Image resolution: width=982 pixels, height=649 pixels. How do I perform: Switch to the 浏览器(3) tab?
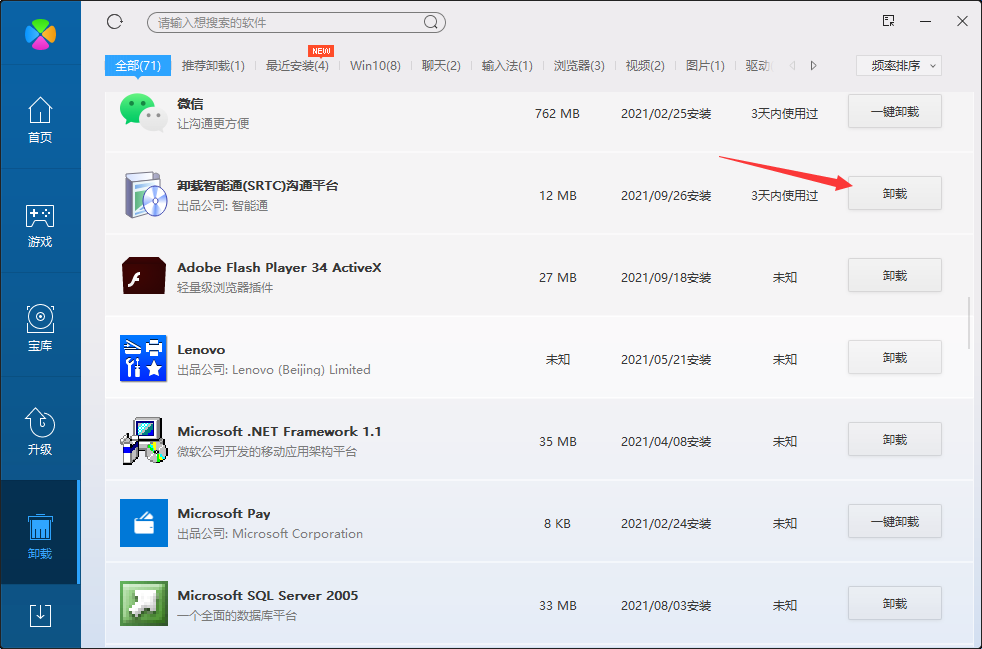(579, 65)
